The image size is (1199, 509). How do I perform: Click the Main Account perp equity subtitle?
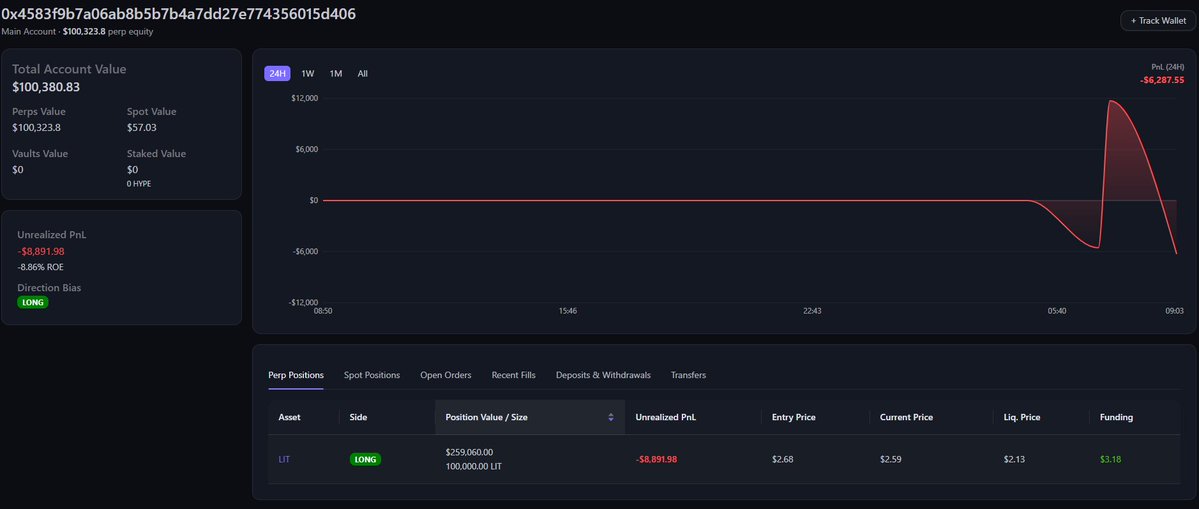click(x=77, y=31)
